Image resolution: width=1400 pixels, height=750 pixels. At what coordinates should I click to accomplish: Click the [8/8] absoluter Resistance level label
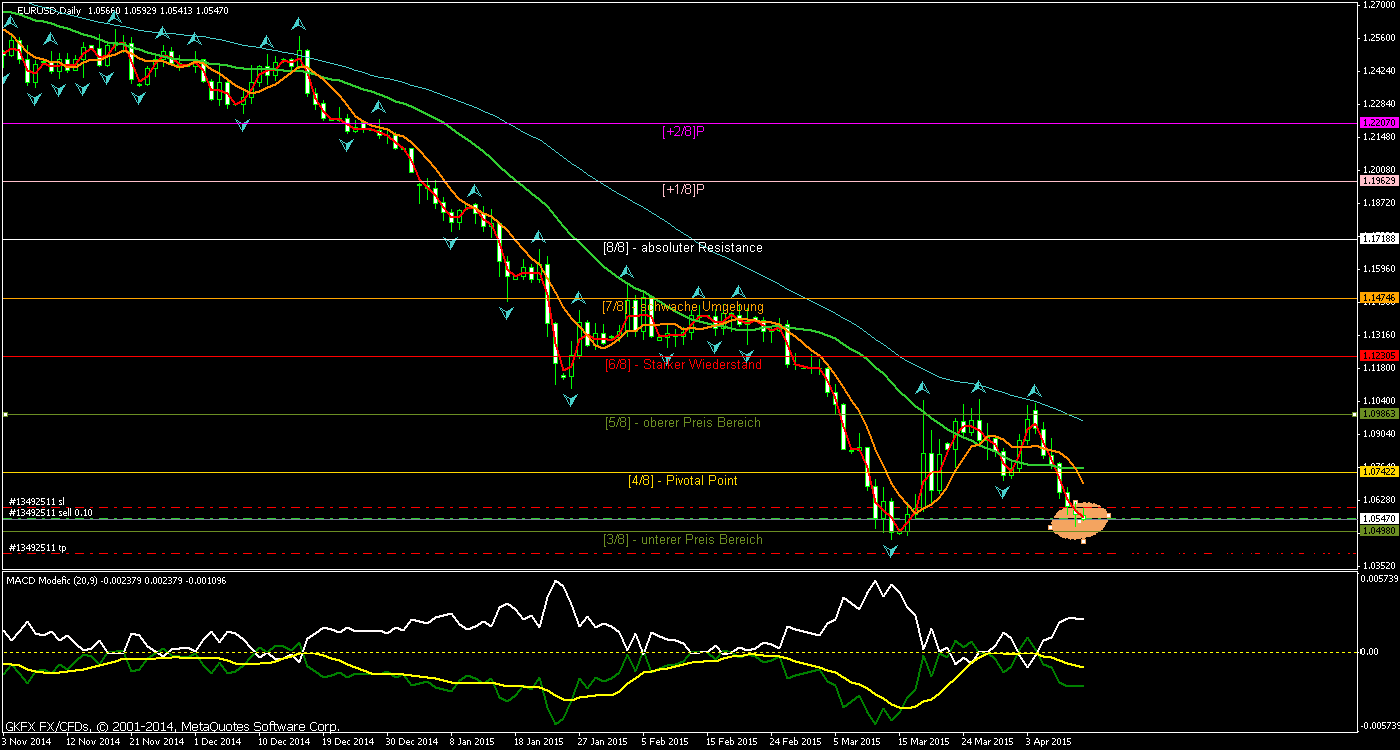click(683, 247)
